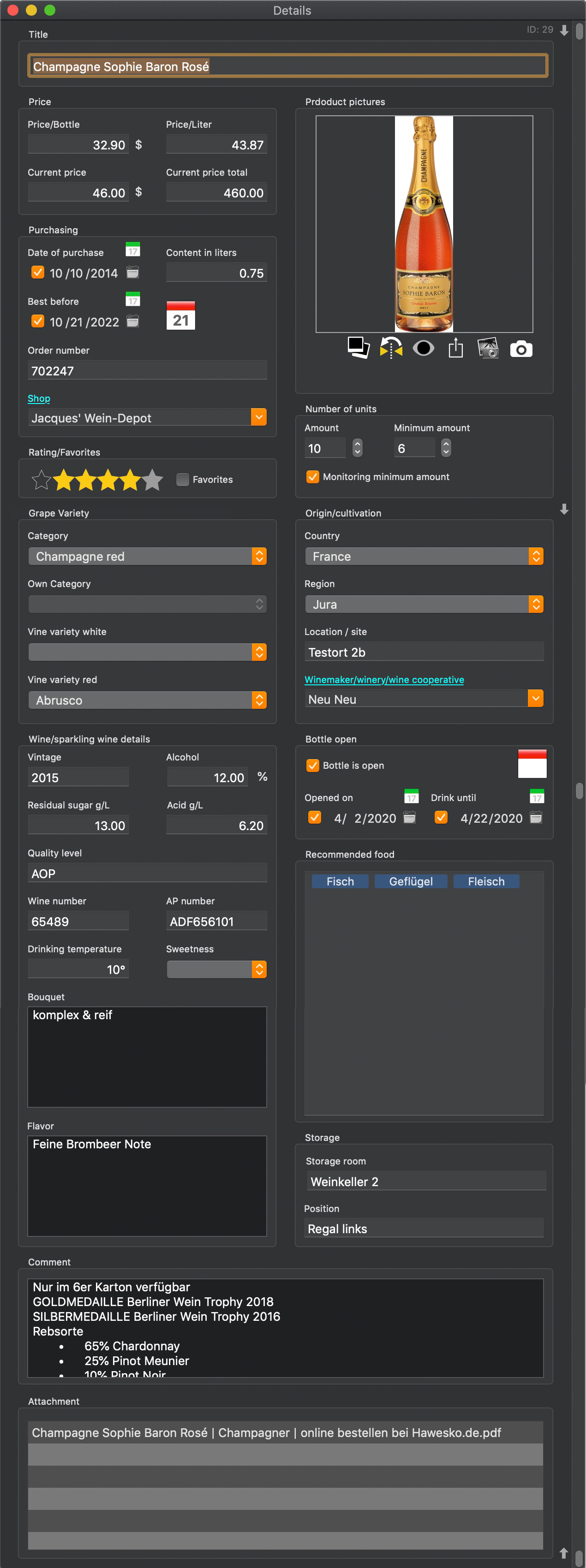This screenshot has height=1568, width=586.
Task: Click the Shop link
Action: click(39, 398)
